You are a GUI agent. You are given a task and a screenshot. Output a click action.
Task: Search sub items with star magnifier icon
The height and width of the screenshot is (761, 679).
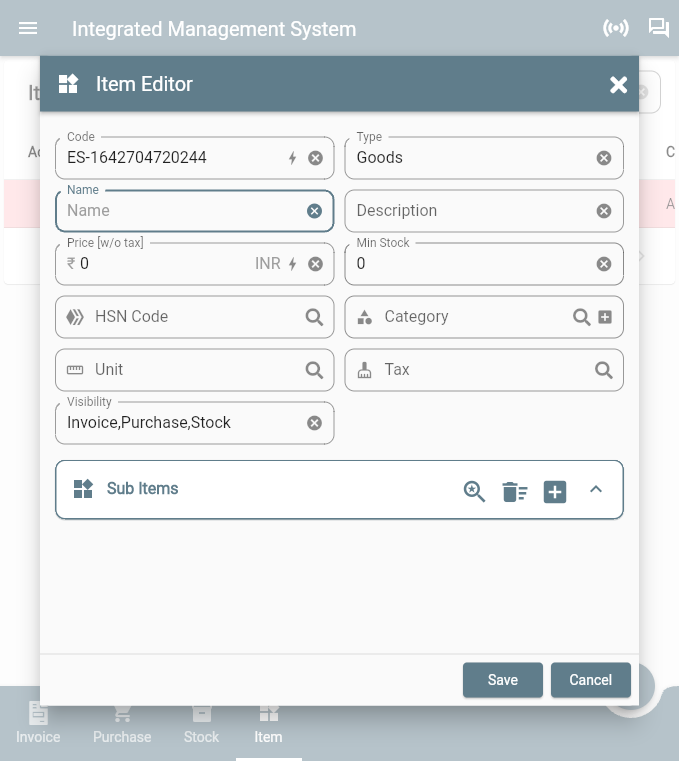[474, 491]
